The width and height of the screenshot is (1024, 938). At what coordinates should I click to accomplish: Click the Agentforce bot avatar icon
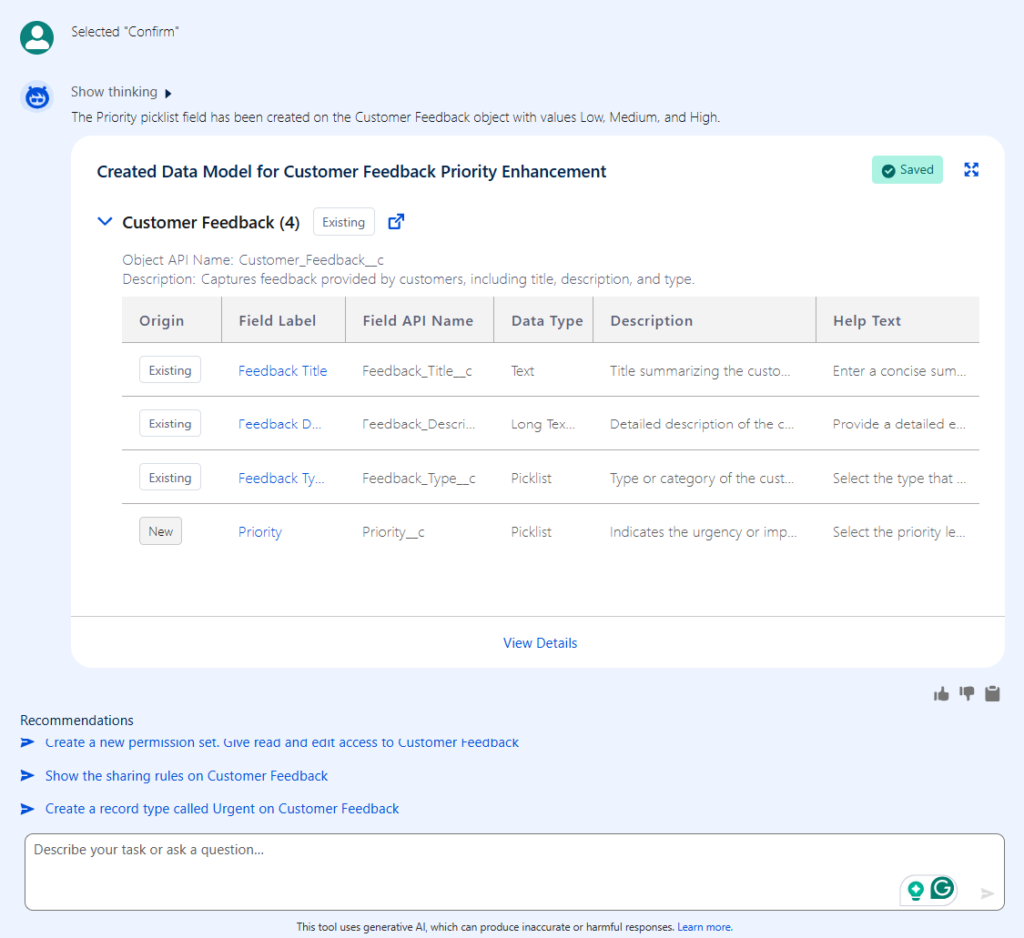click(37, 97)
